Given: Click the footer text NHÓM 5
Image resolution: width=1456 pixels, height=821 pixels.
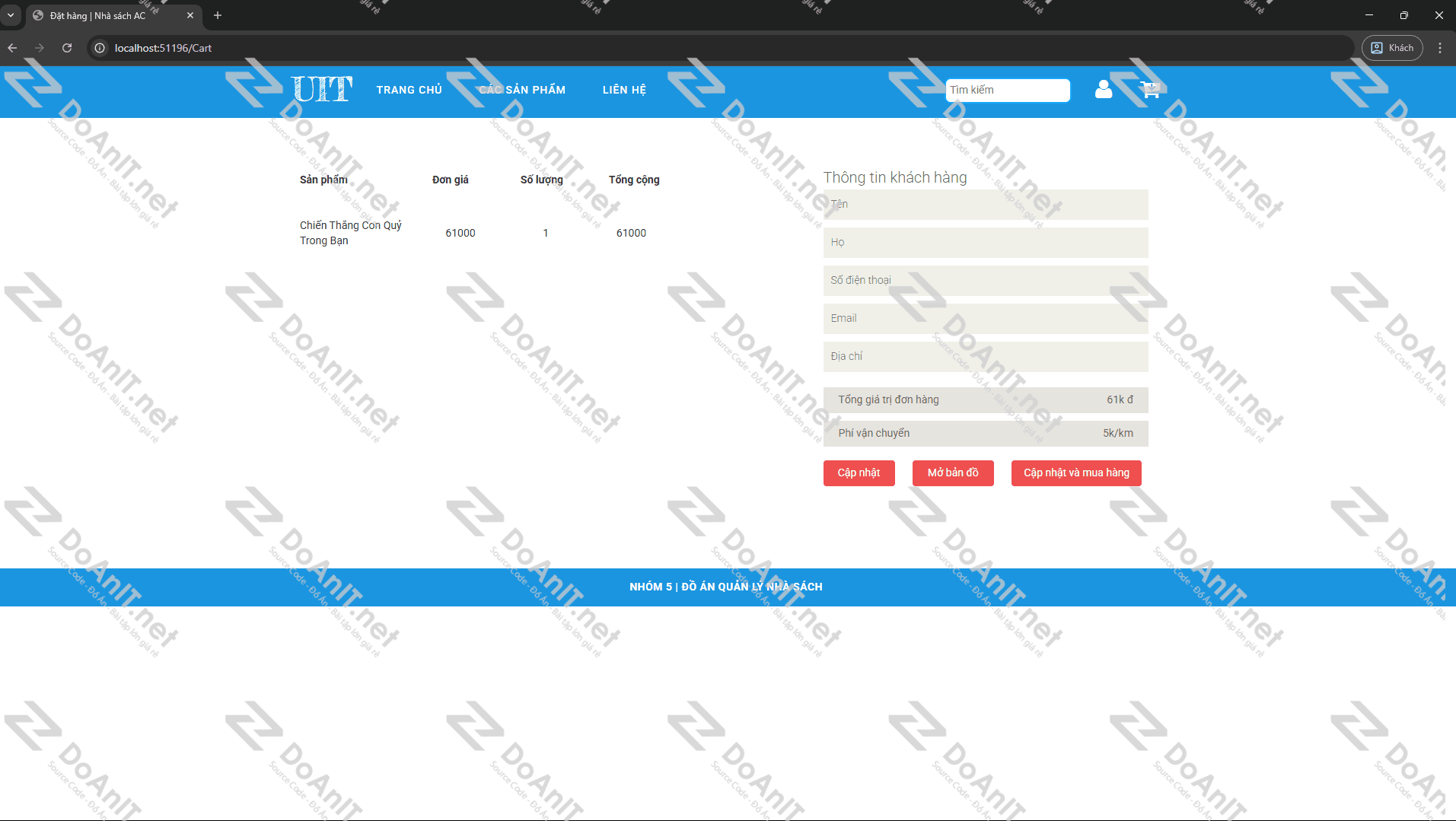Looking at the screenshot, I should (x=651, y=587).
